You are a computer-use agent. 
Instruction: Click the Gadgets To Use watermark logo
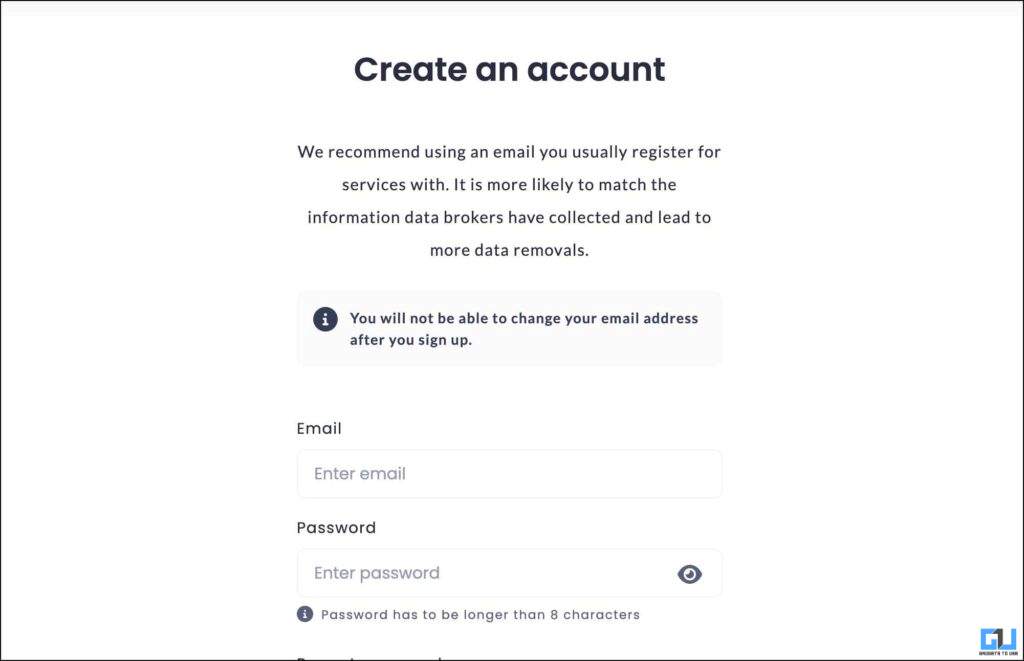tap(999, 641)
